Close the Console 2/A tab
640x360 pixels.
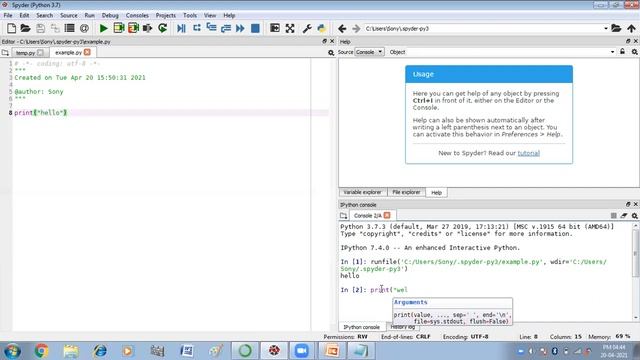[387, 215]
